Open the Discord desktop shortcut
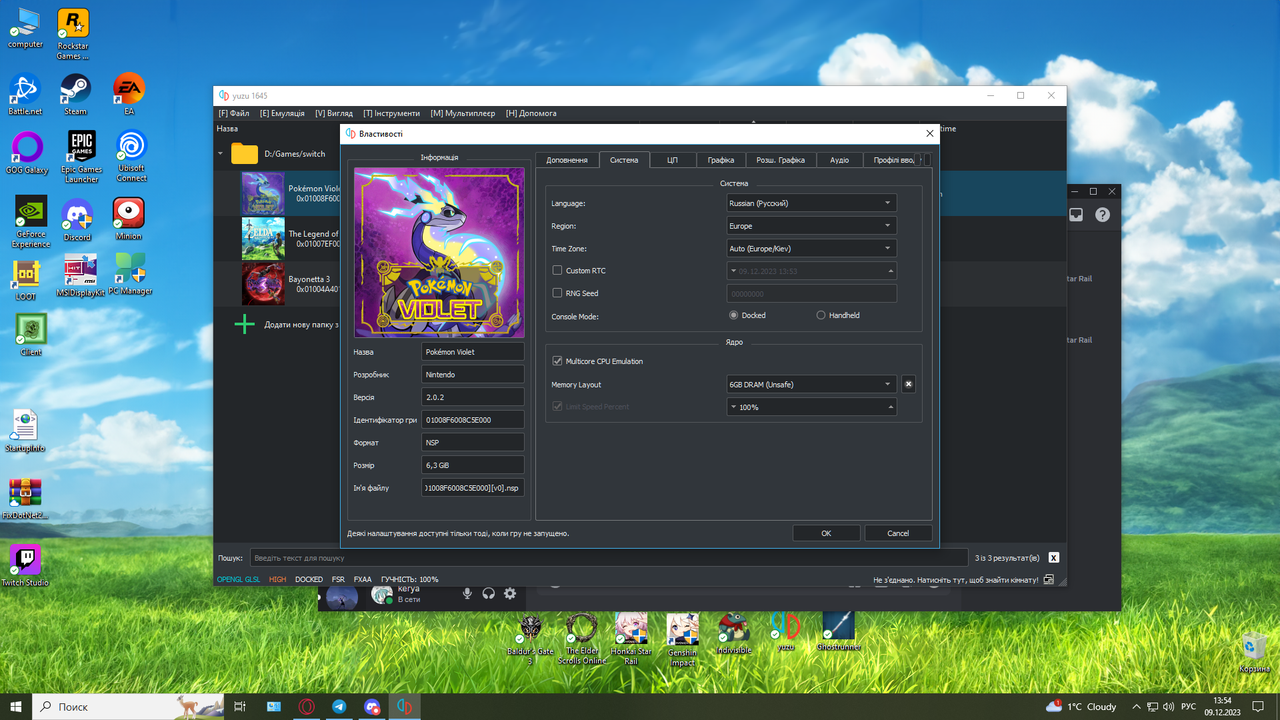The image size is (1280, 720). pyautogui.click(x=76, y=218)
